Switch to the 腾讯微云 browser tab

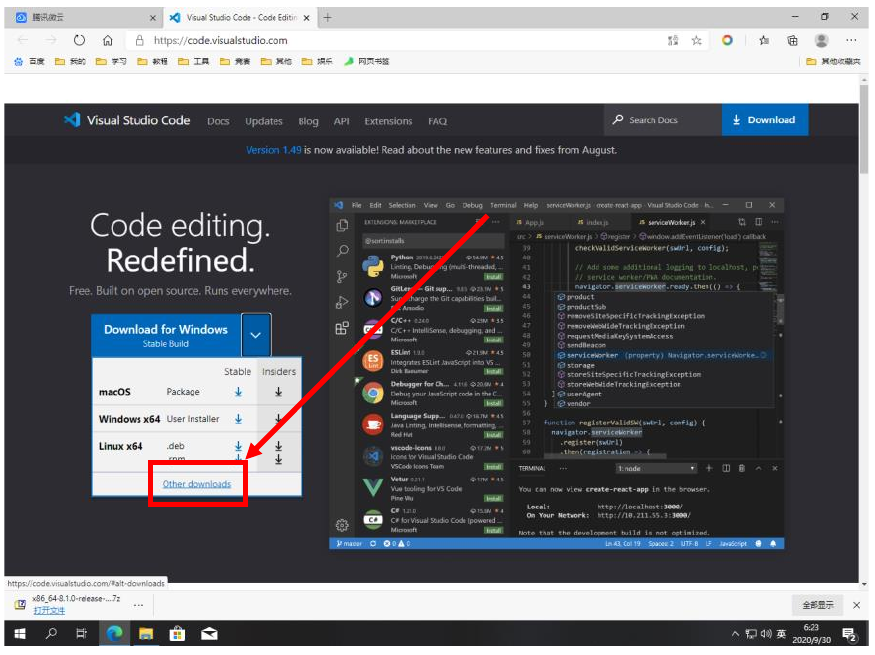click(x=80, y=18)
